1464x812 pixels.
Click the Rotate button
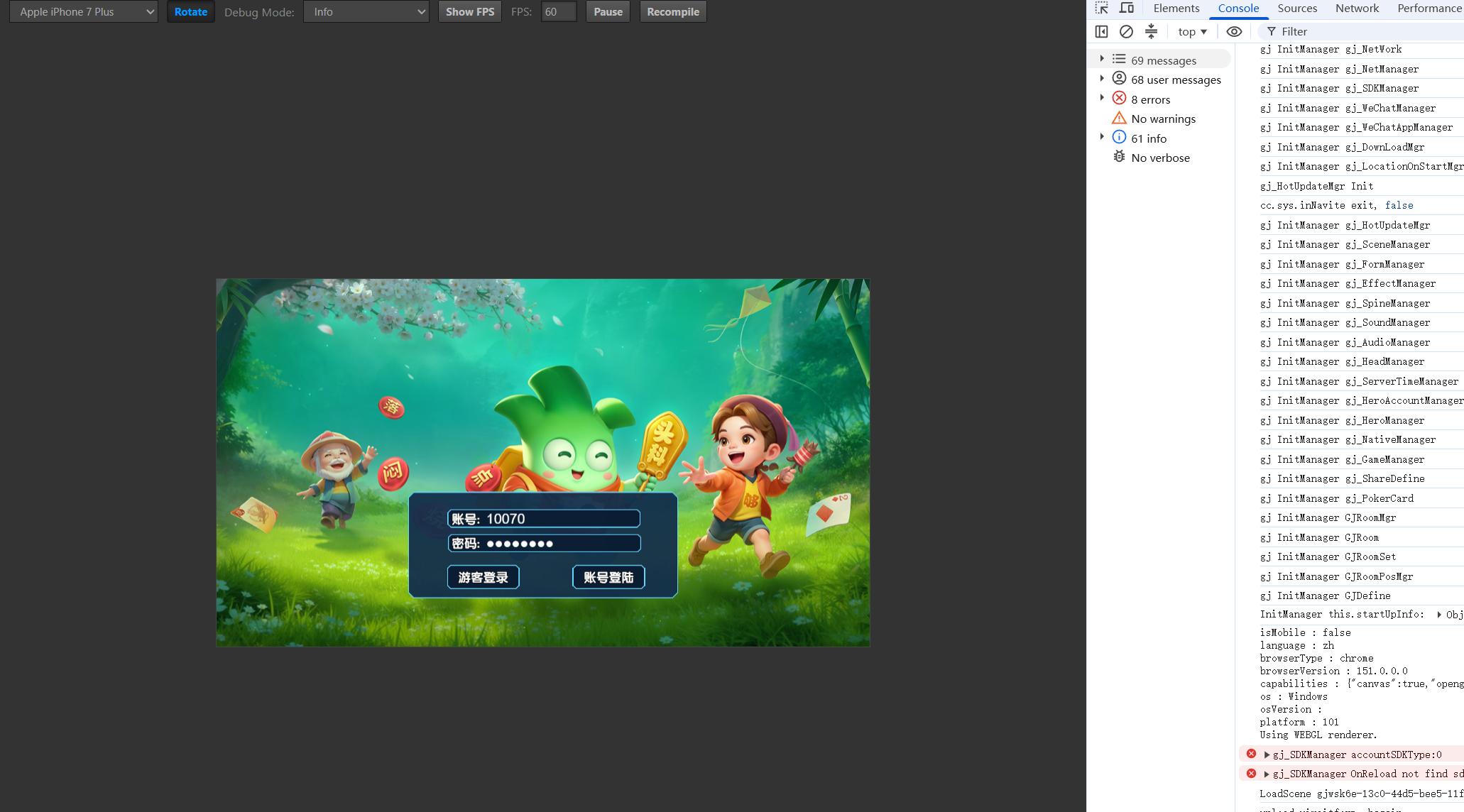tap(191, 11)
